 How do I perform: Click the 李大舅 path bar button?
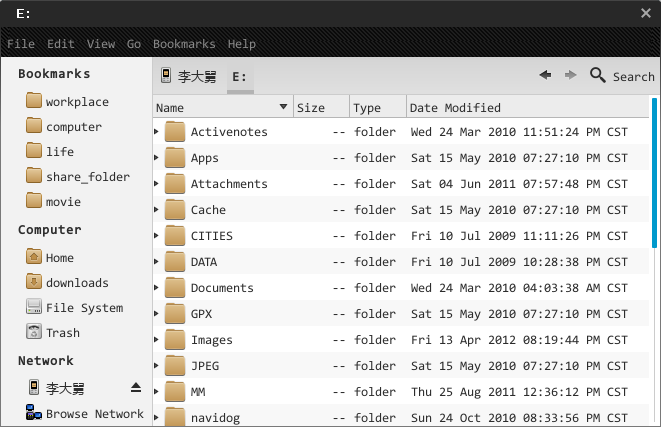click(188, 76)
